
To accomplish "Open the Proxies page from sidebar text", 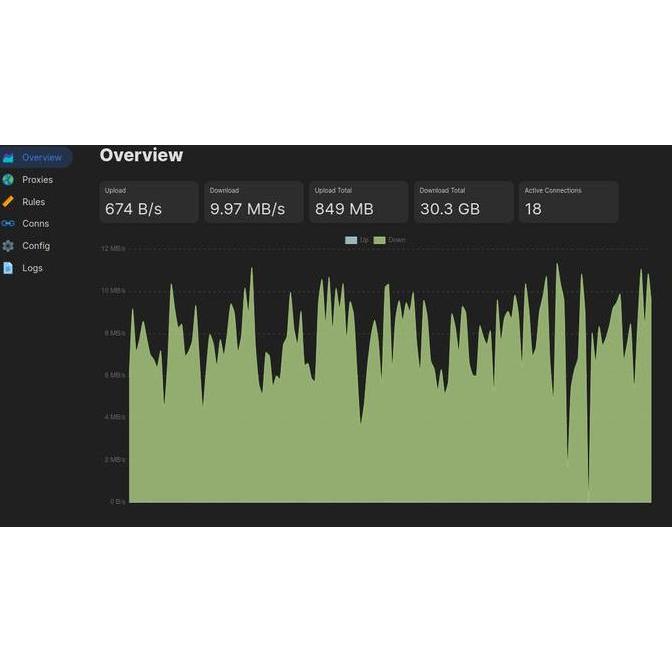I will click(37, 180).
